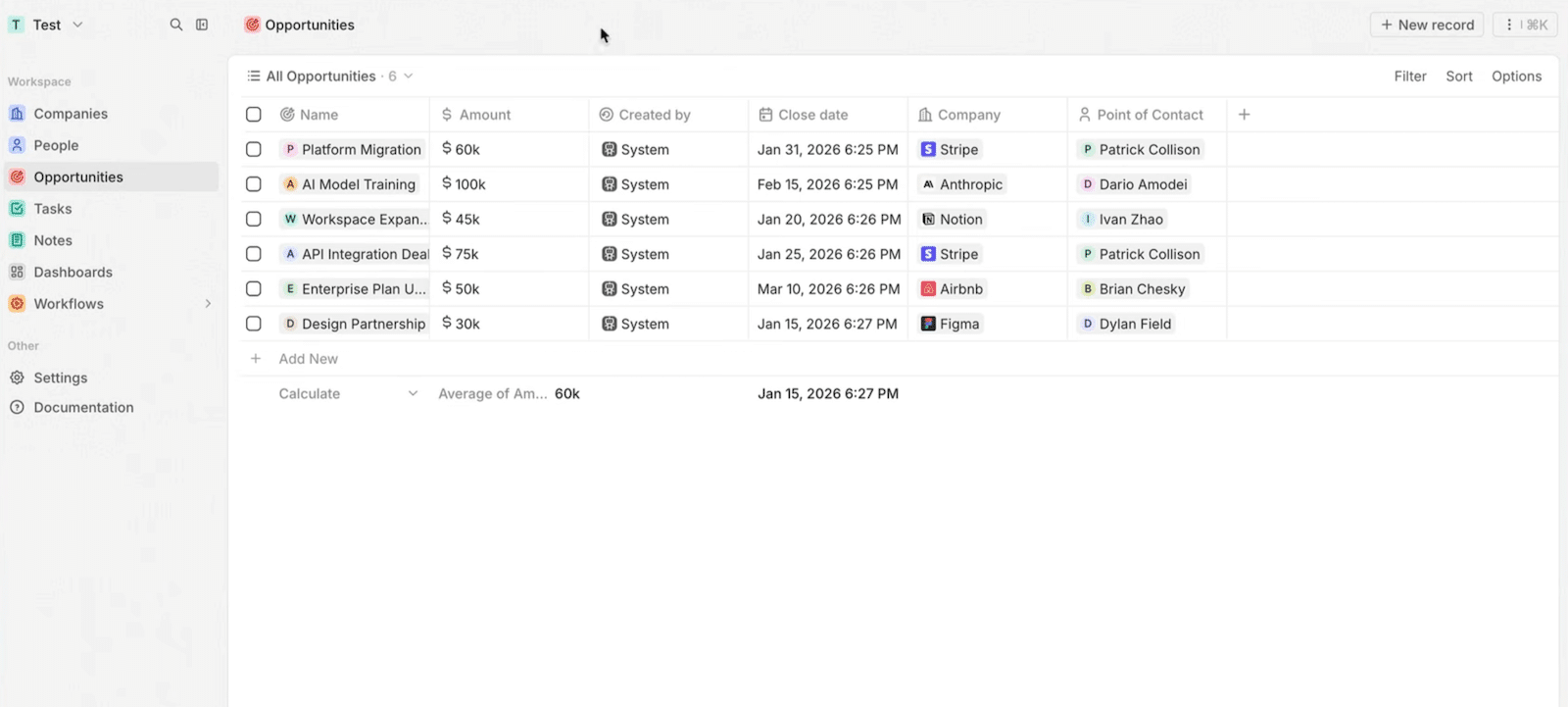Click the Companies building icon in sidebar
This screenshot has height=707, width=1568.
coord(17,114)
